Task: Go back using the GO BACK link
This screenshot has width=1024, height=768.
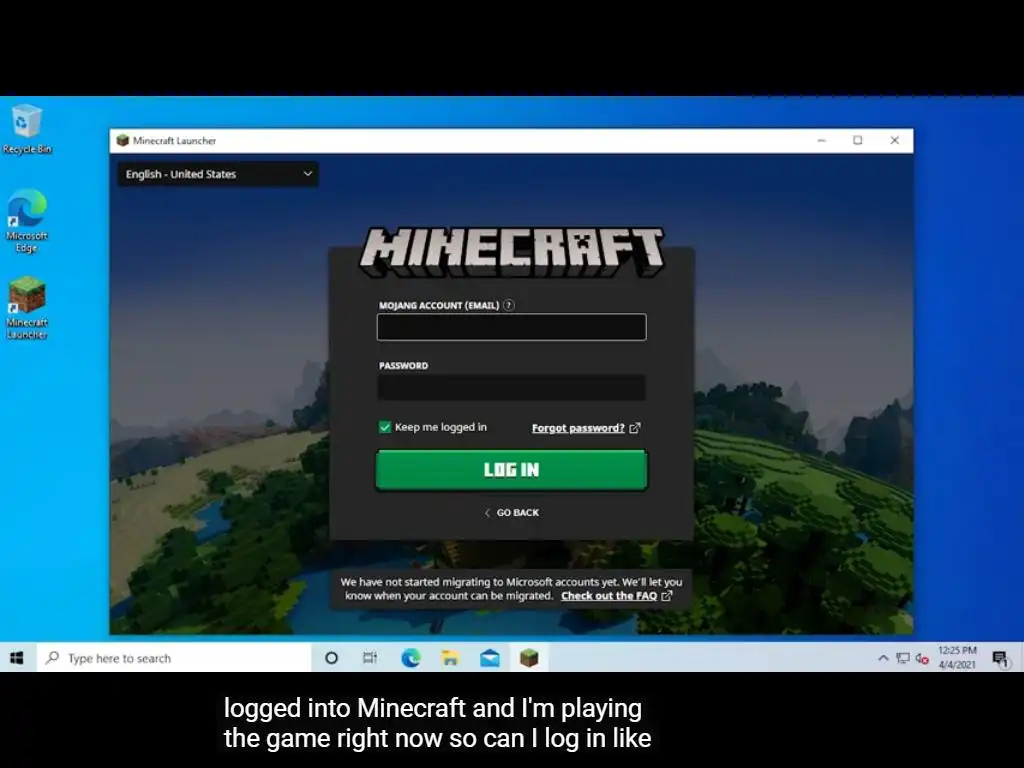Action: [512, 513]
